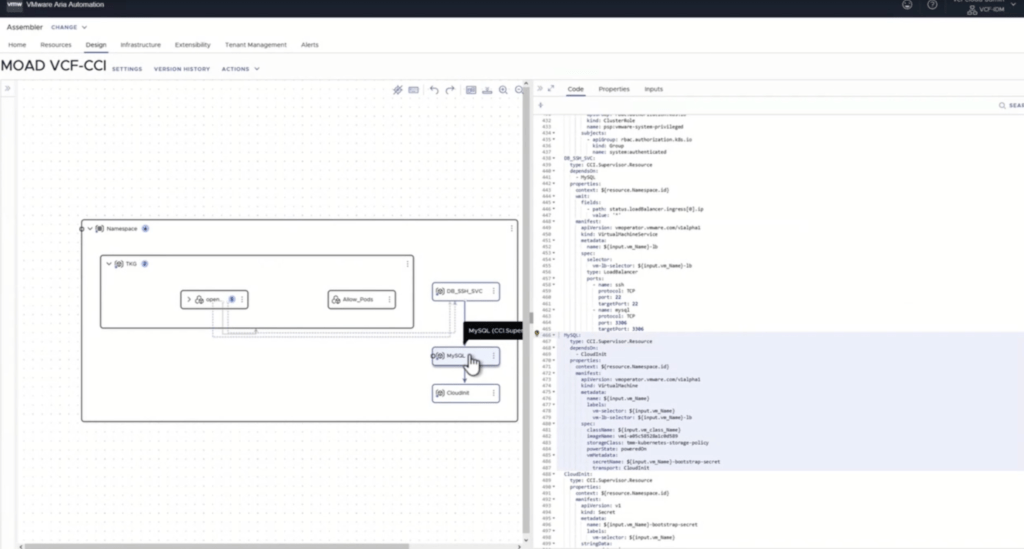Click the zoom in magnifier icon
Screen dimensions: 1024x549
tap(503, 90)
